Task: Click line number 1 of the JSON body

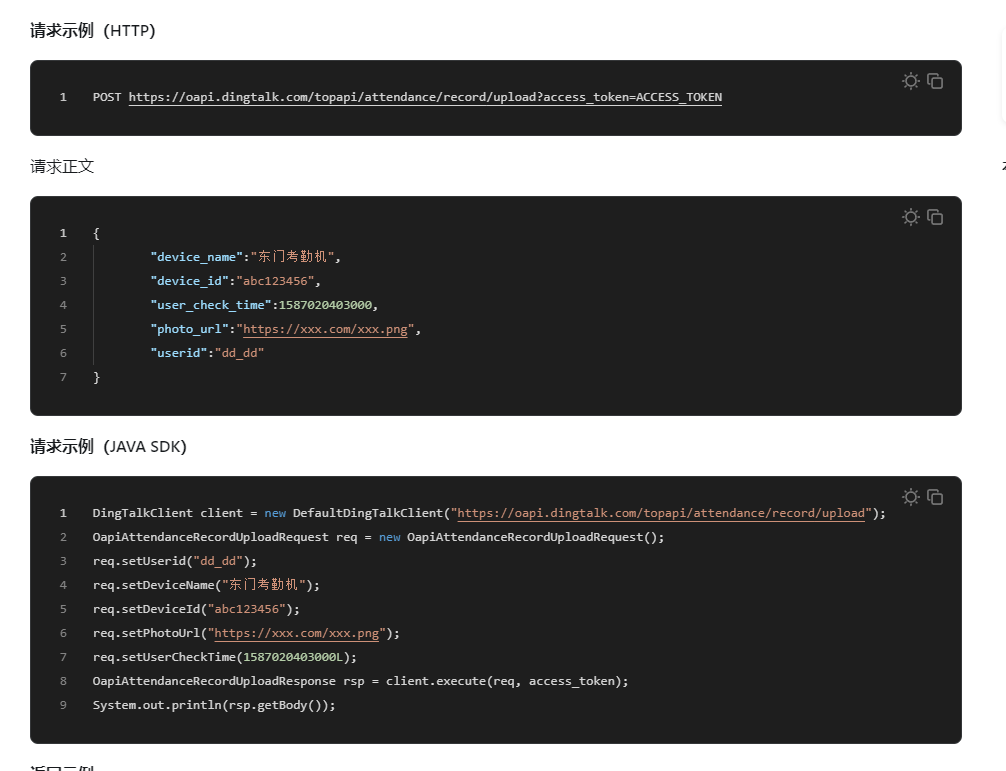Action: [x=63, y=233]
